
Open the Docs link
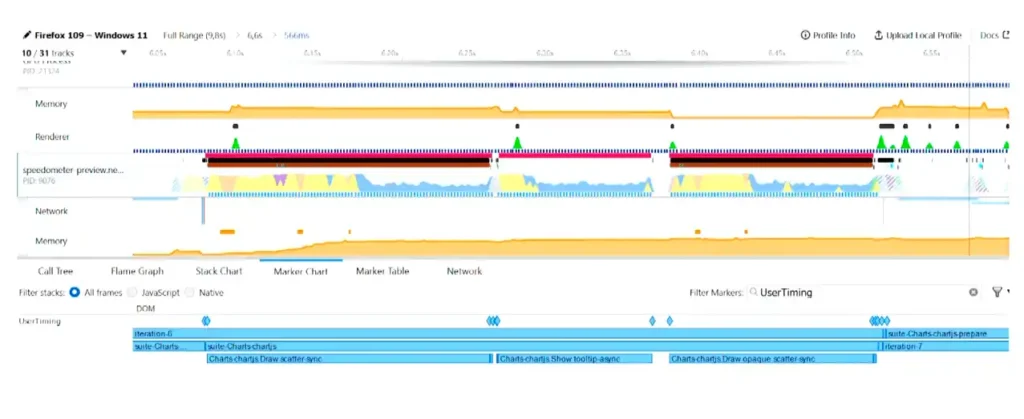click(x=995, y=35)
